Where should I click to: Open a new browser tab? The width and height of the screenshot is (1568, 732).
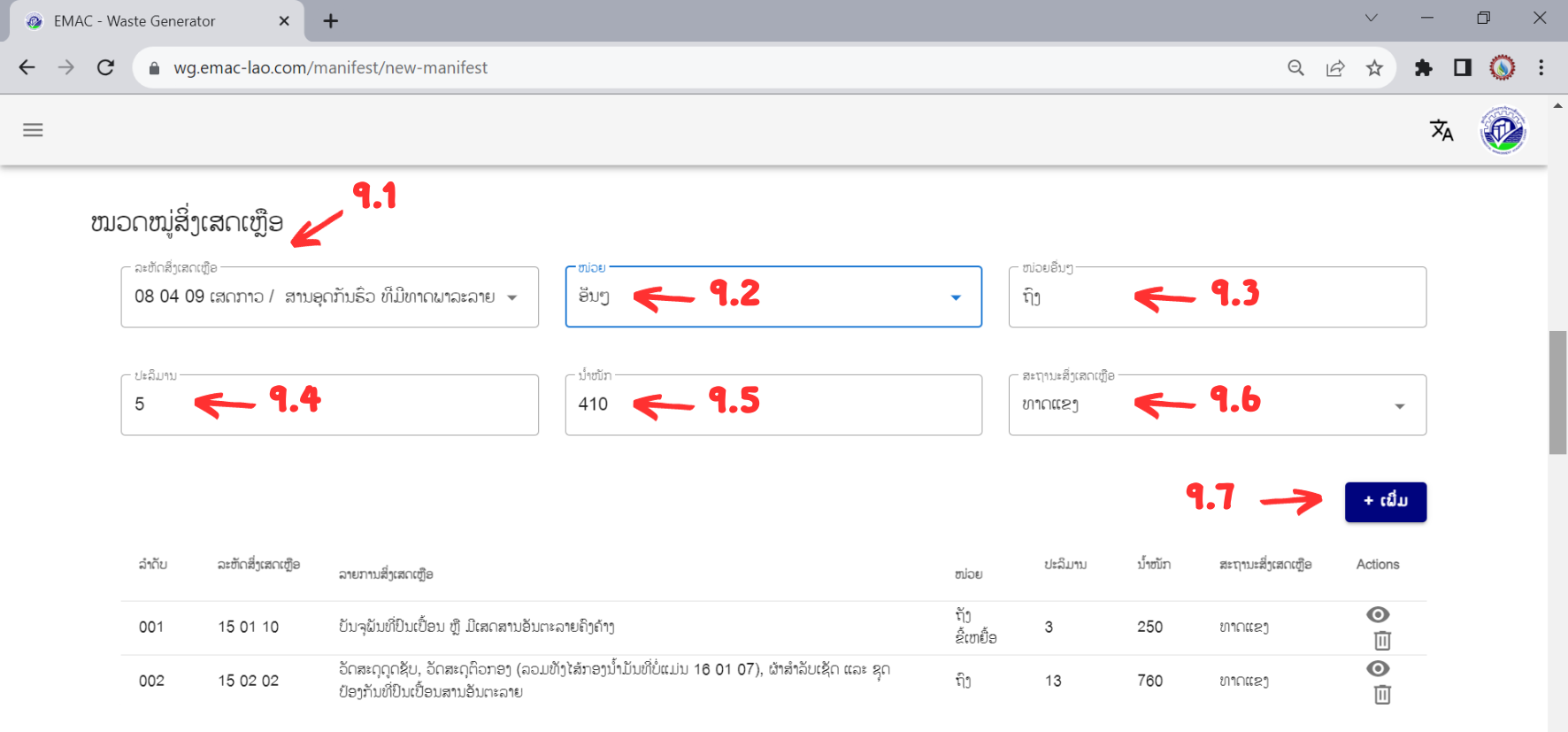pyautogui.click(x=330, y=21)
